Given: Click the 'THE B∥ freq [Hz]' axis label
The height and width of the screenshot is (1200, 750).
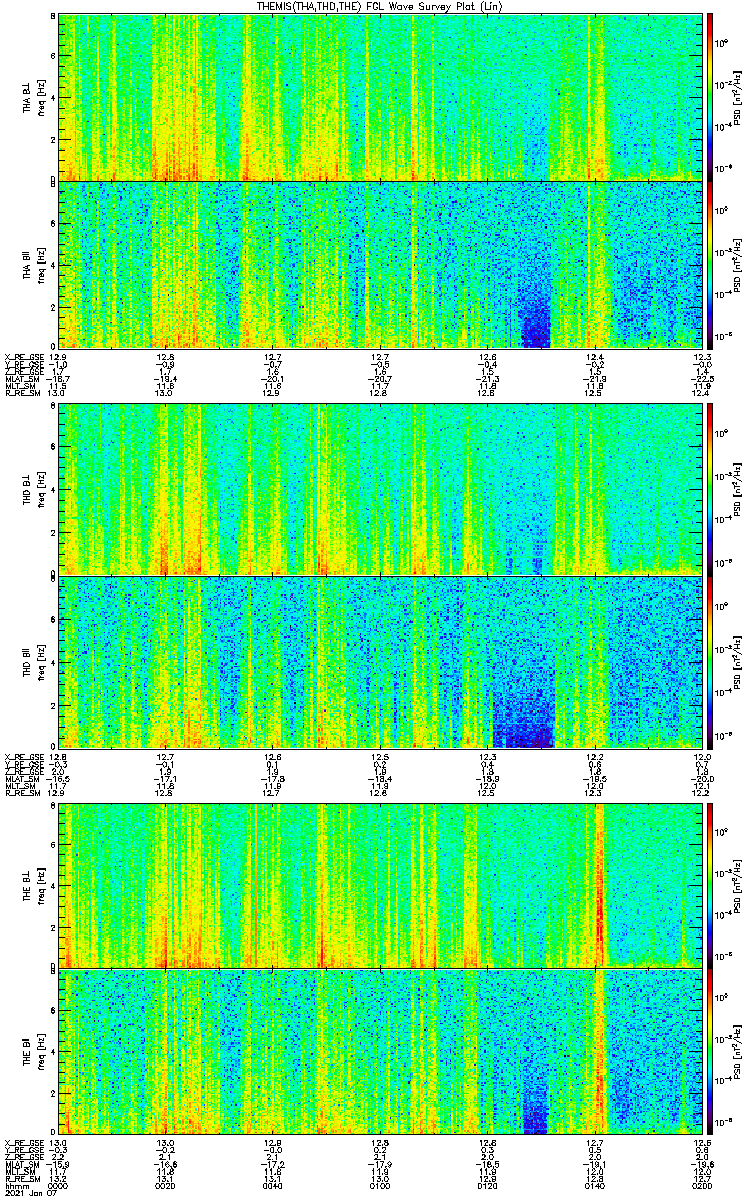Looking at the screenshot, I should pyautogui.click(x=32, y=1051).
